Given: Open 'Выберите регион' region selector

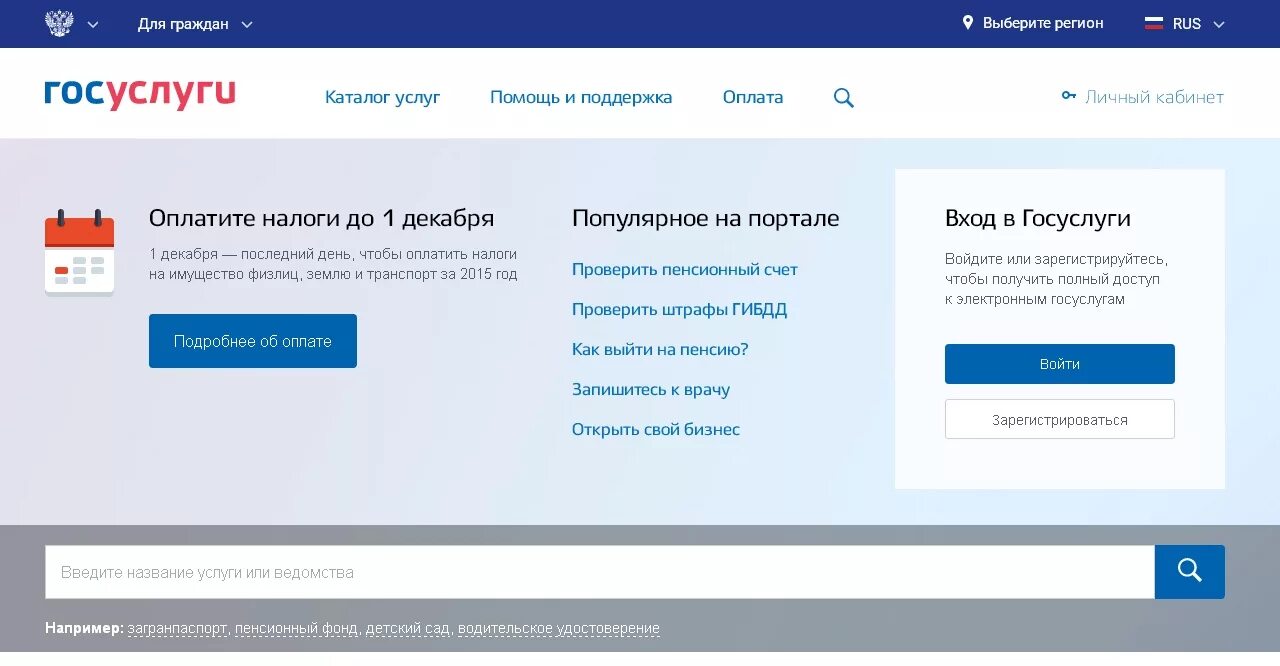Looking at the screenshot, I should 1043,23.
